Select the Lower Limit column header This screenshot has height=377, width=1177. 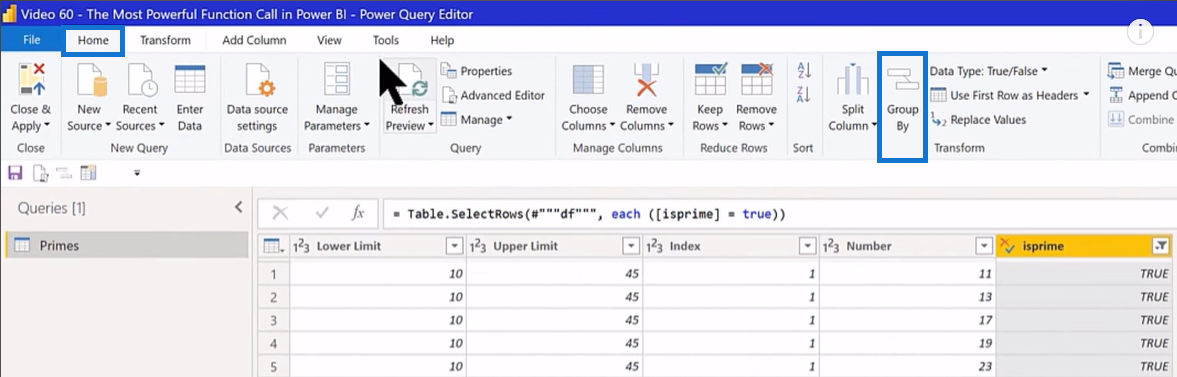pos(378,246)
